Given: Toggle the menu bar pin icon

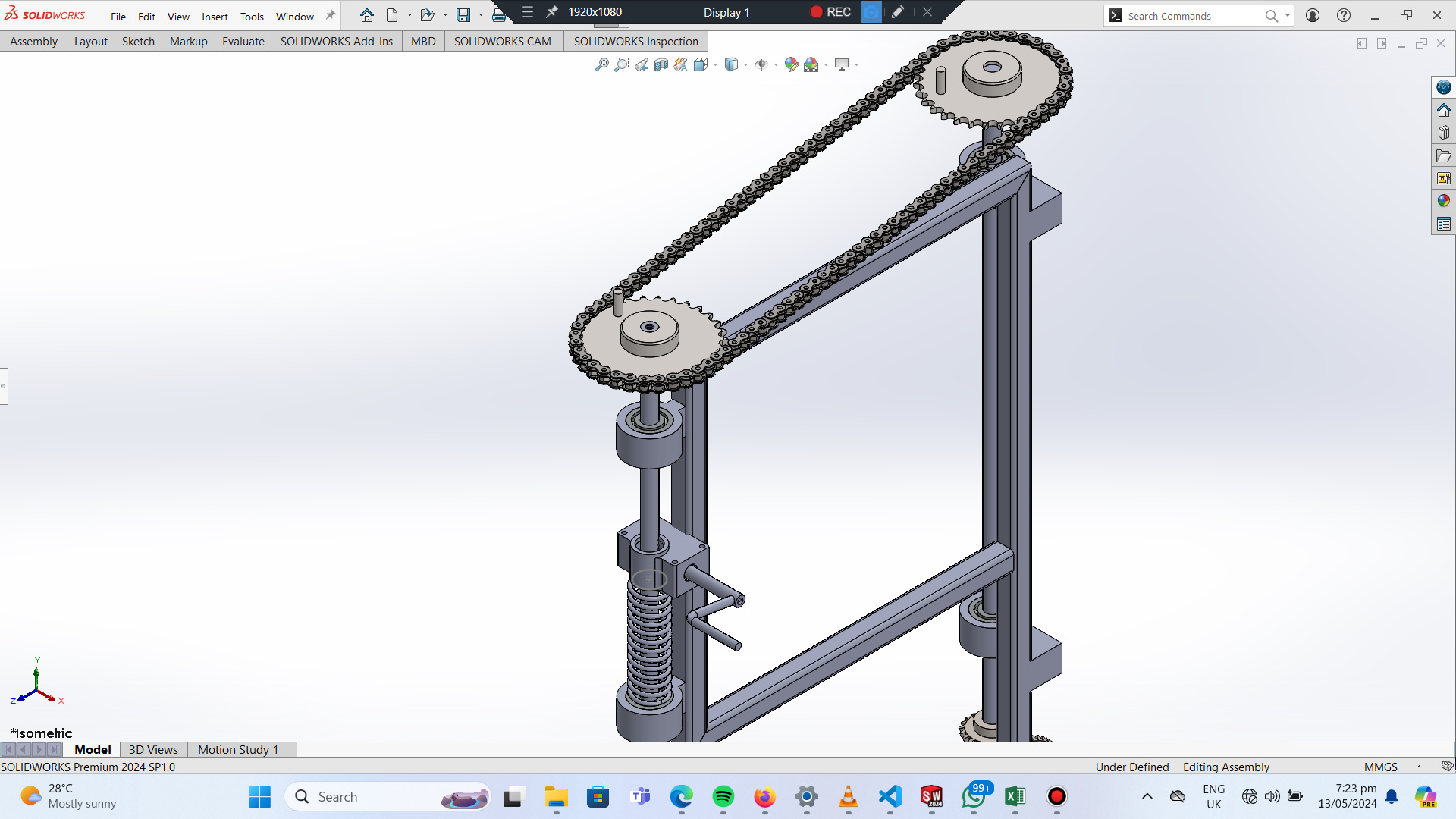Looking at the screenshot, I should click(x=330, y=16).
